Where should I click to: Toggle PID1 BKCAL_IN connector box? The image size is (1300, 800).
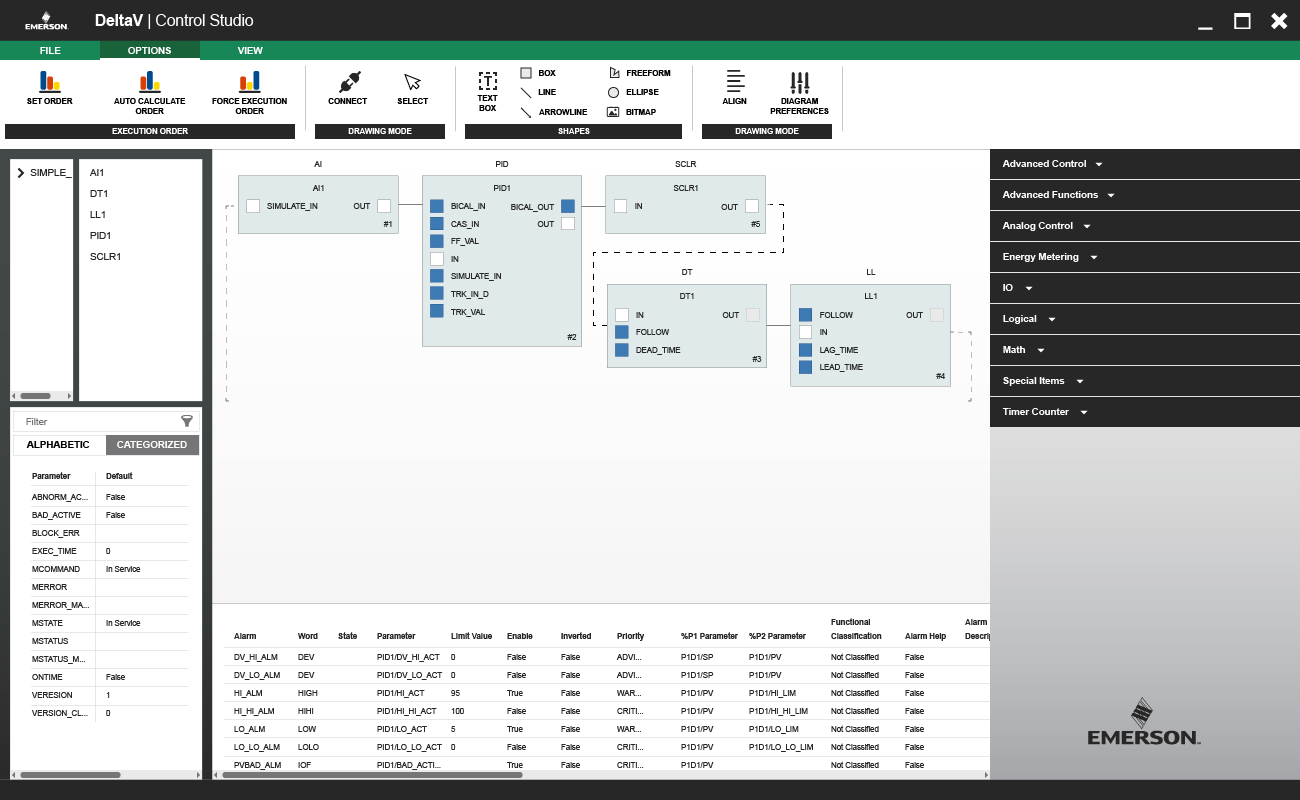(x=437, y=206)
